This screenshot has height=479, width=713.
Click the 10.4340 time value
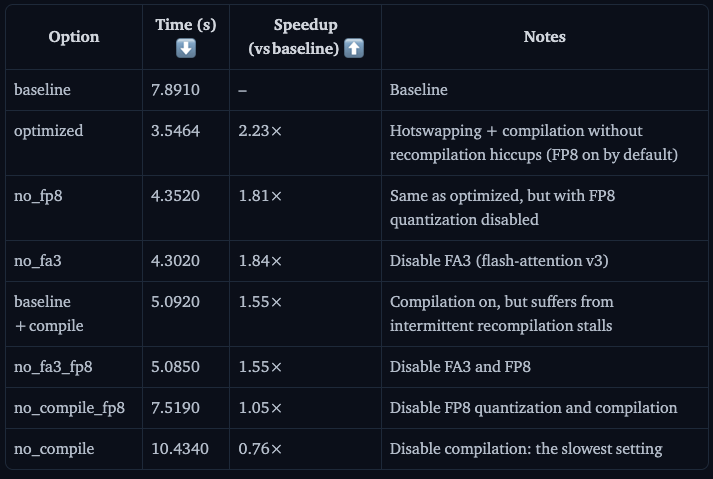click(x=180, y=449)
